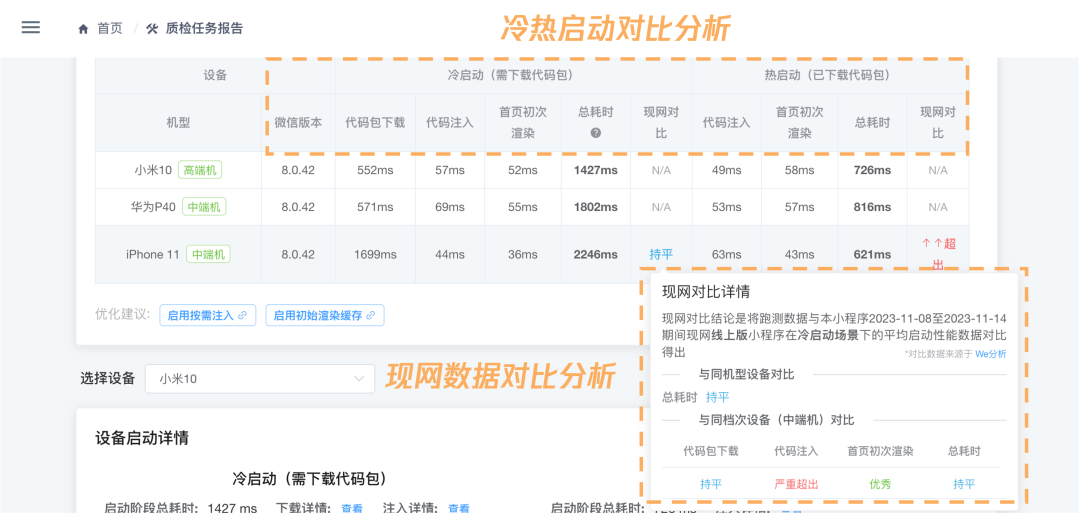
Task: Click 查看 next to 下载详情
Action: point(352,508)
